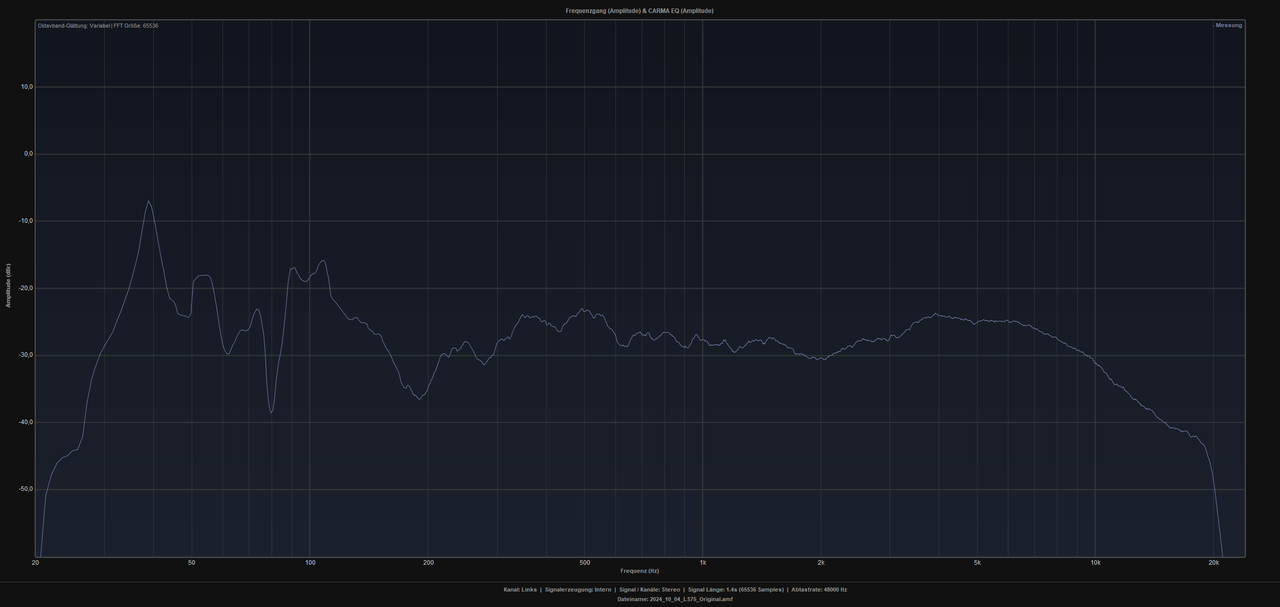Click the 5k x-axis tick label

[x=977, y=563]
